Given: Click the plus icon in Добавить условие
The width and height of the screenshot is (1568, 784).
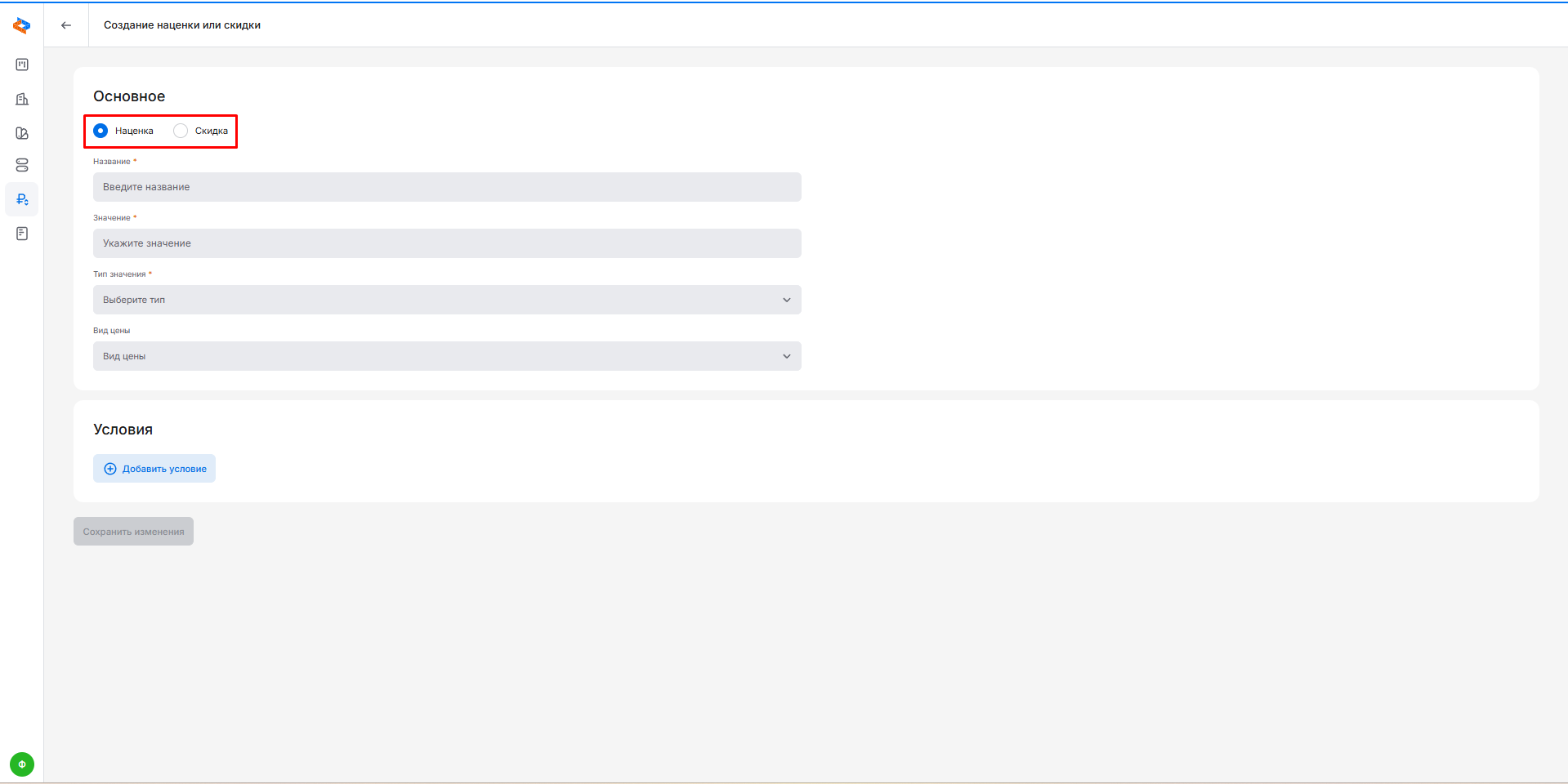Looking at the screenshot, I should [x=110, y=469].
